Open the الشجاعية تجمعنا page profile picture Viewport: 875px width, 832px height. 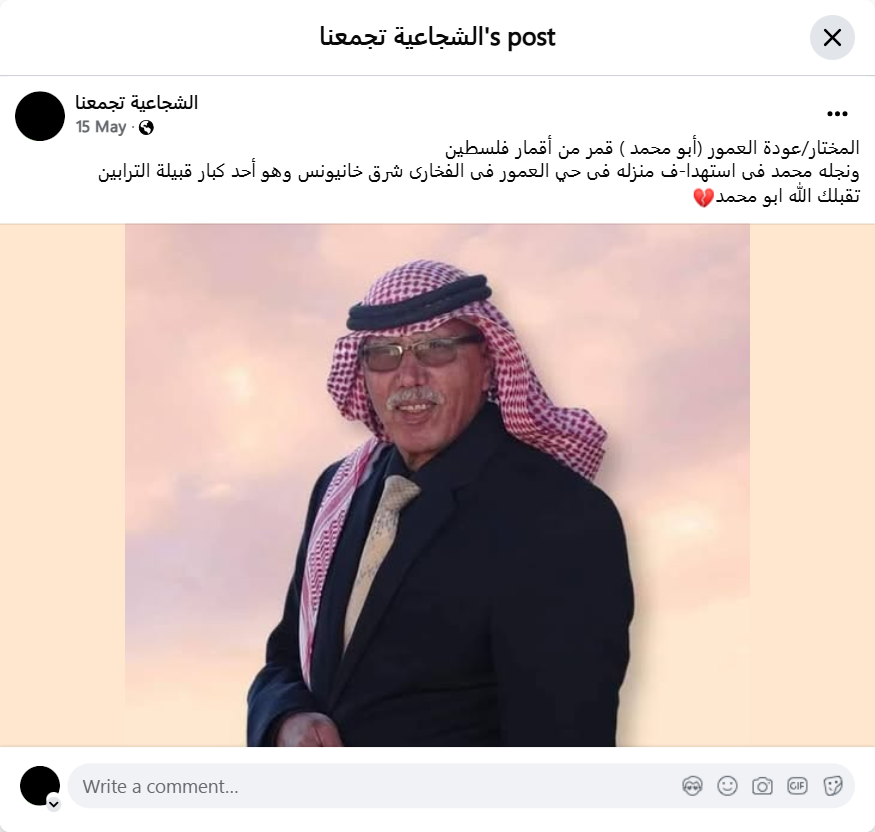(x=40, y=116)
